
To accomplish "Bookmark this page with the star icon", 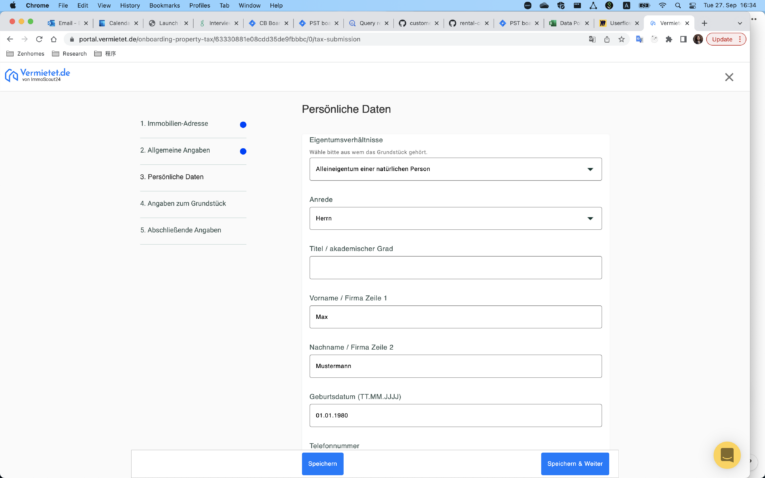I will point(621,39).
